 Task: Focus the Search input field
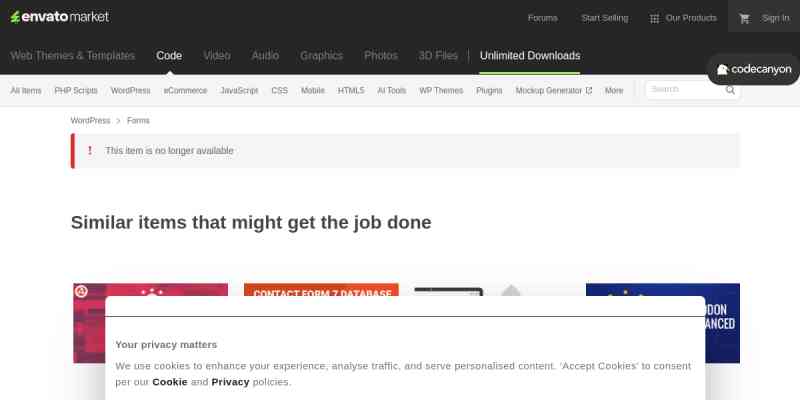tap(684, 90)
